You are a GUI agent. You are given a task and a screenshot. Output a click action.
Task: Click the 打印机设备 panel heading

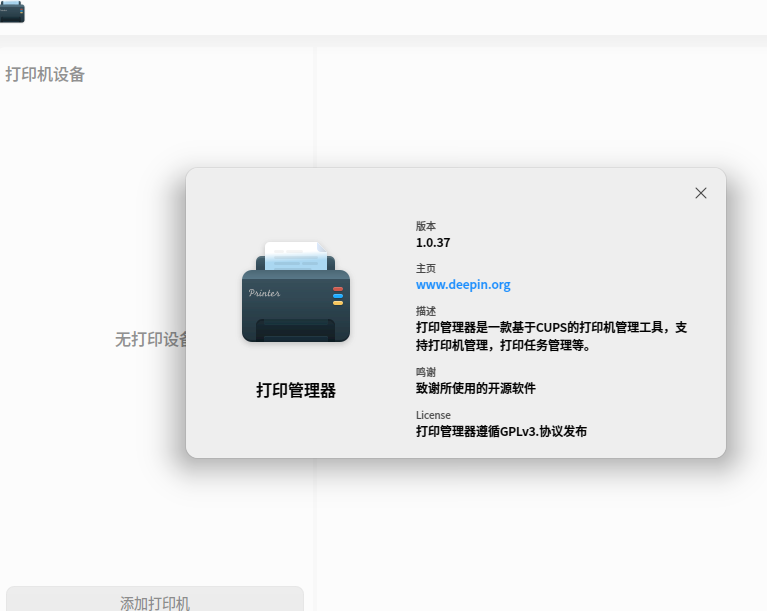click(45, 74)
